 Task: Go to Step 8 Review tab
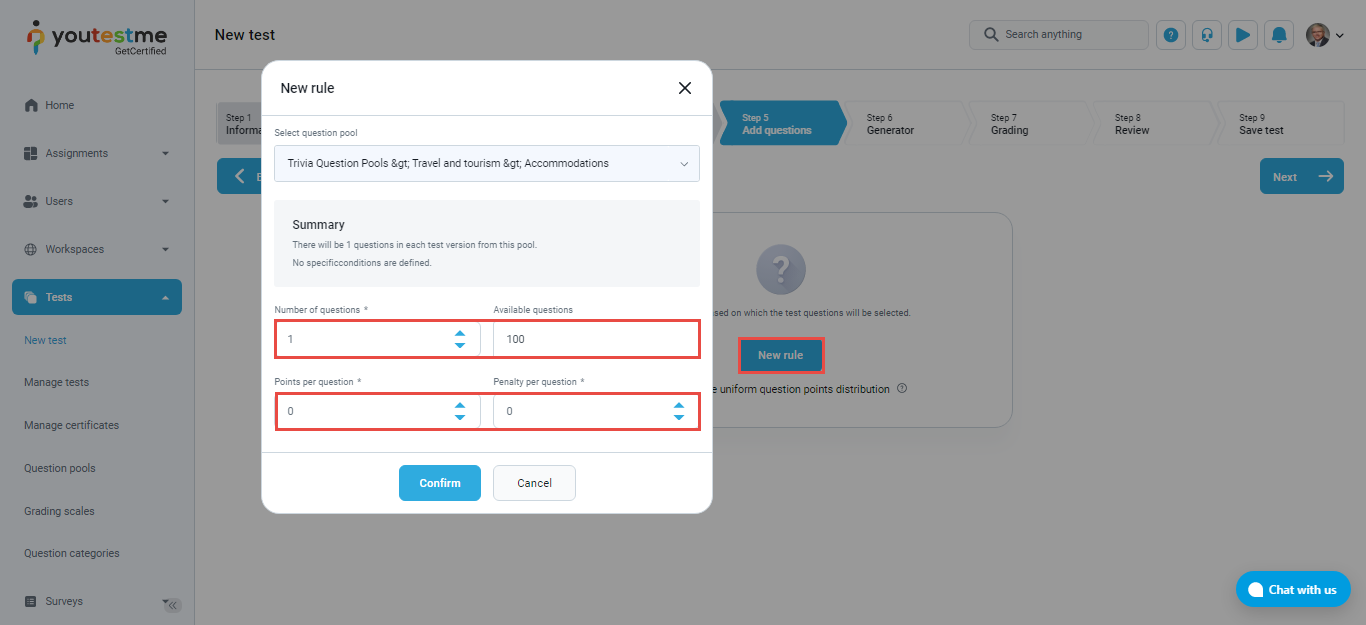(1153, 123)
